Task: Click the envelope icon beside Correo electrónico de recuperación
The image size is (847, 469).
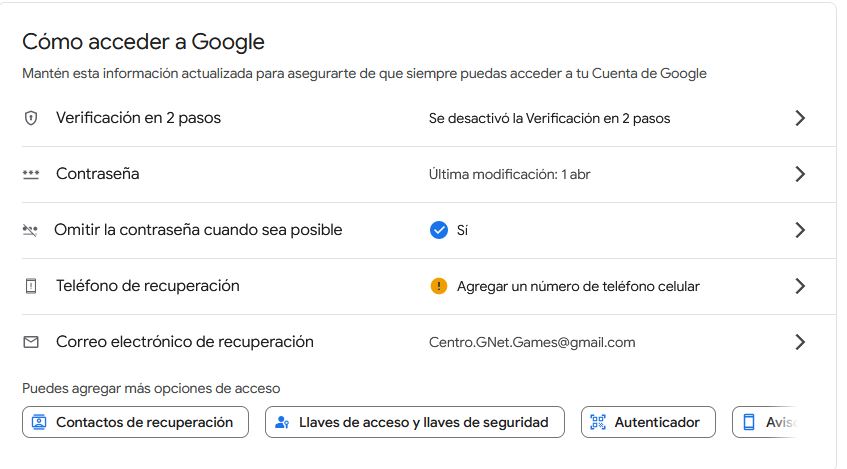Action: click(x=31, y=342)
